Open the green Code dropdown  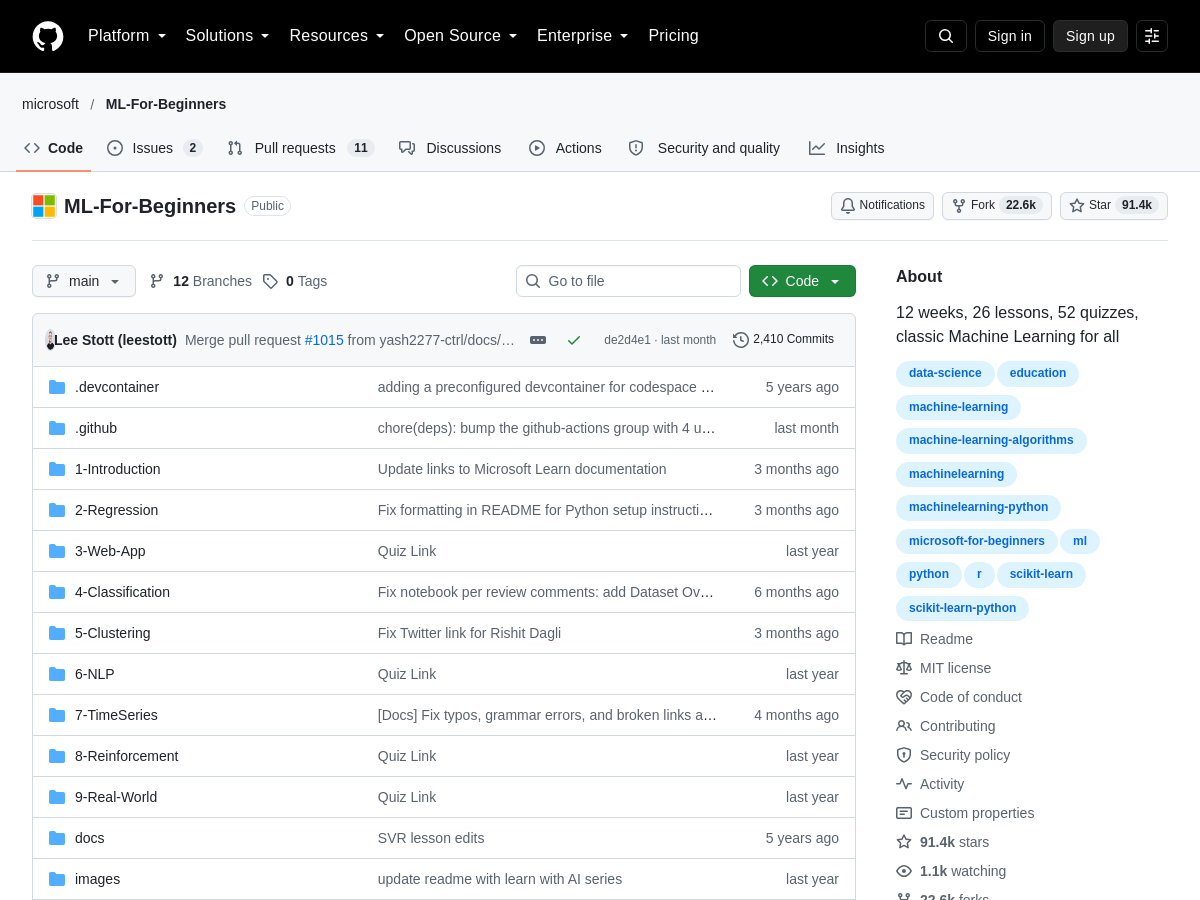click(802, 281)
